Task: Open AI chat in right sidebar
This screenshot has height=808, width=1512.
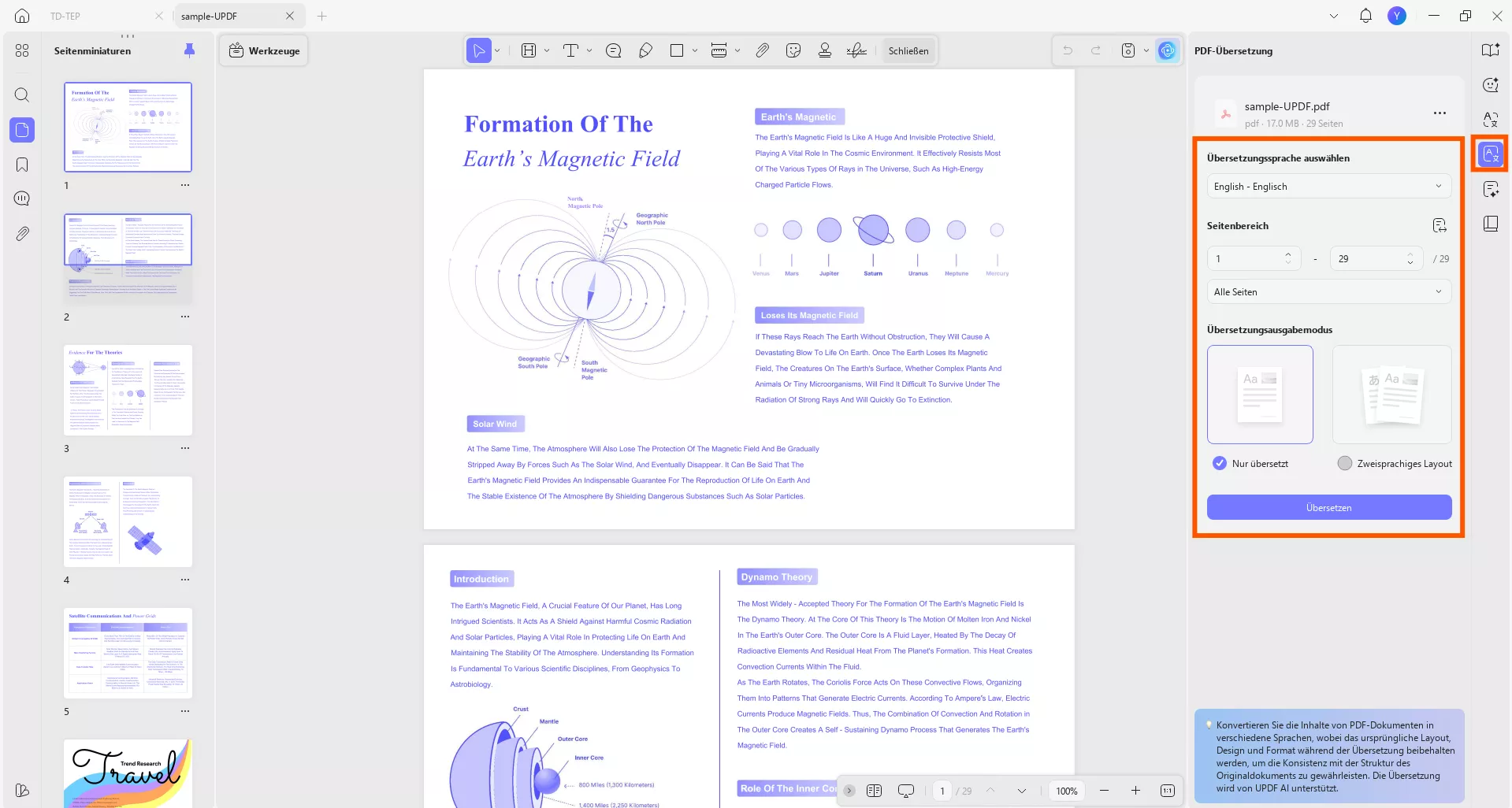Action: coord(1490,85)
